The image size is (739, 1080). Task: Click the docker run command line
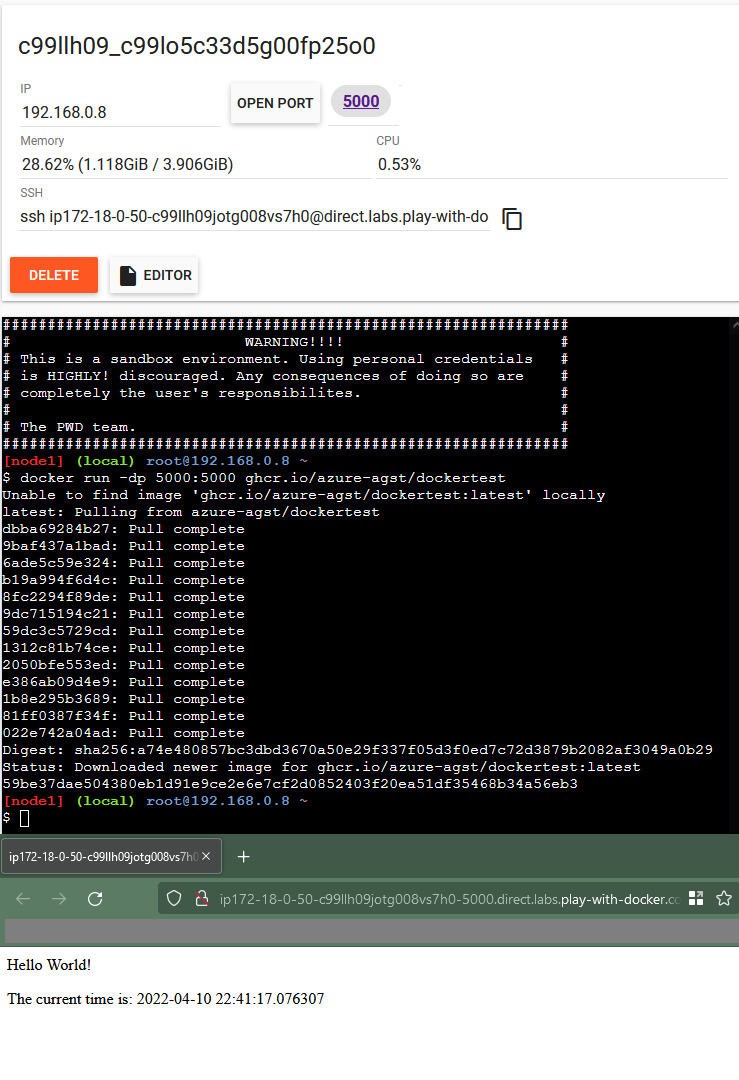click(x=254, y=478)
